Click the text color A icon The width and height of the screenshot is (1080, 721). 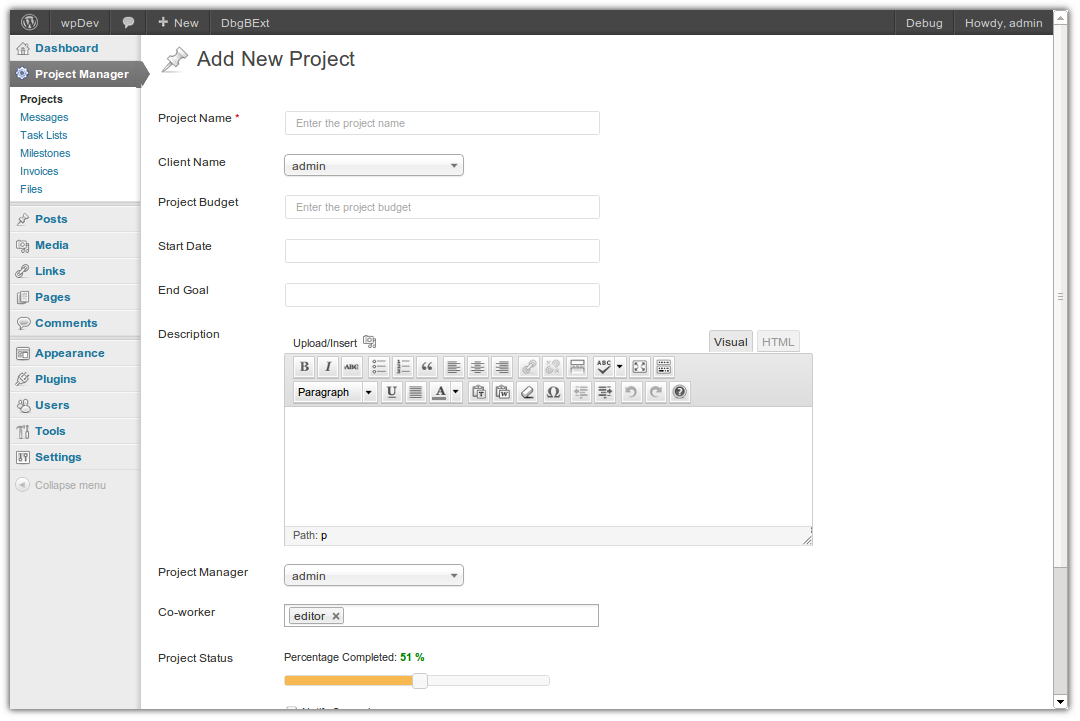pos(440,393)
